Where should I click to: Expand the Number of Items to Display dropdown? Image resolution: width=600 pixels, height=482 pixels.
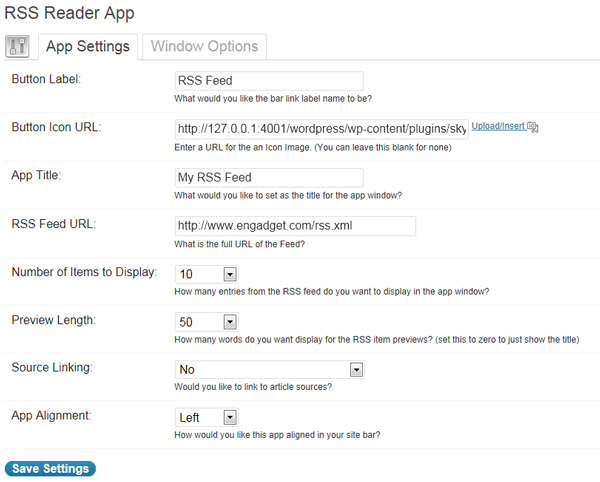[230, 274]
